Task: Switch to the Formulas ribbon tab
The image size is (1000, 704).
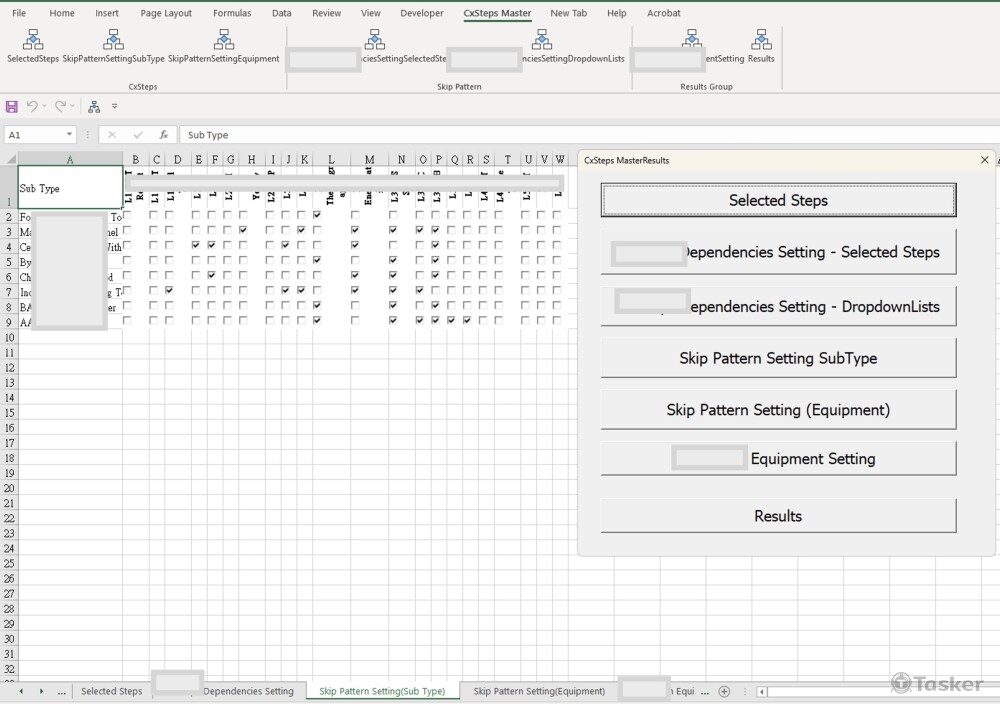Action: (232, 13)
